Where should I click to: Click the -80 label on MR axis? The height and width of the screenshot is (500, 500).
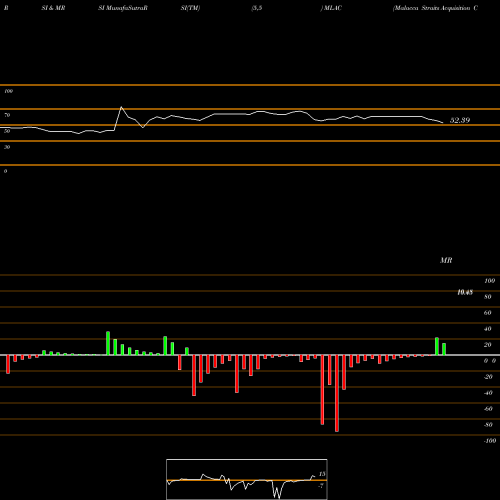(x=488, y=425)
